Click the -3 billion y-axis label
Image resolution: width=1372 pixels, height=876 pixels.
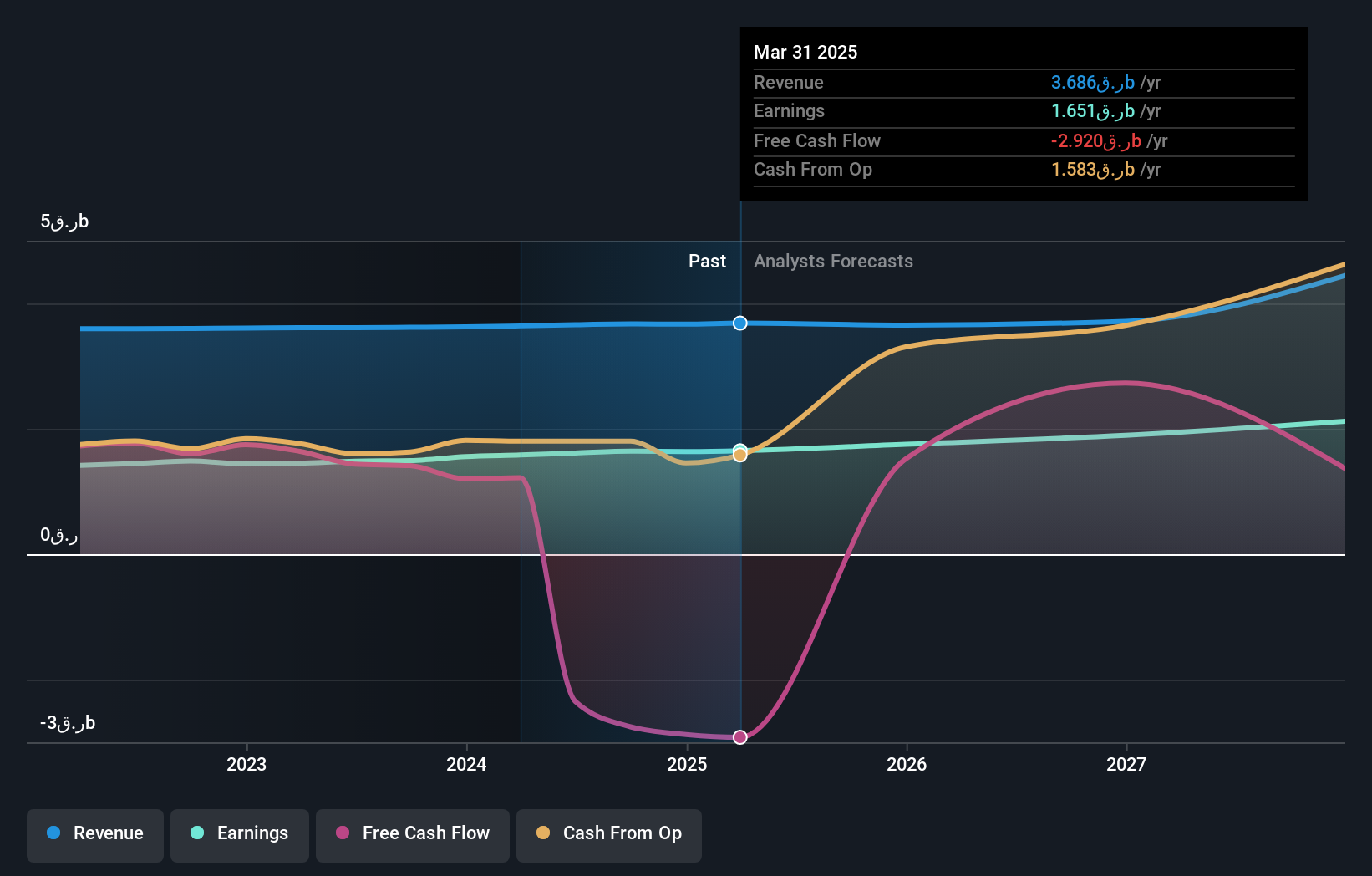[68, 723]
